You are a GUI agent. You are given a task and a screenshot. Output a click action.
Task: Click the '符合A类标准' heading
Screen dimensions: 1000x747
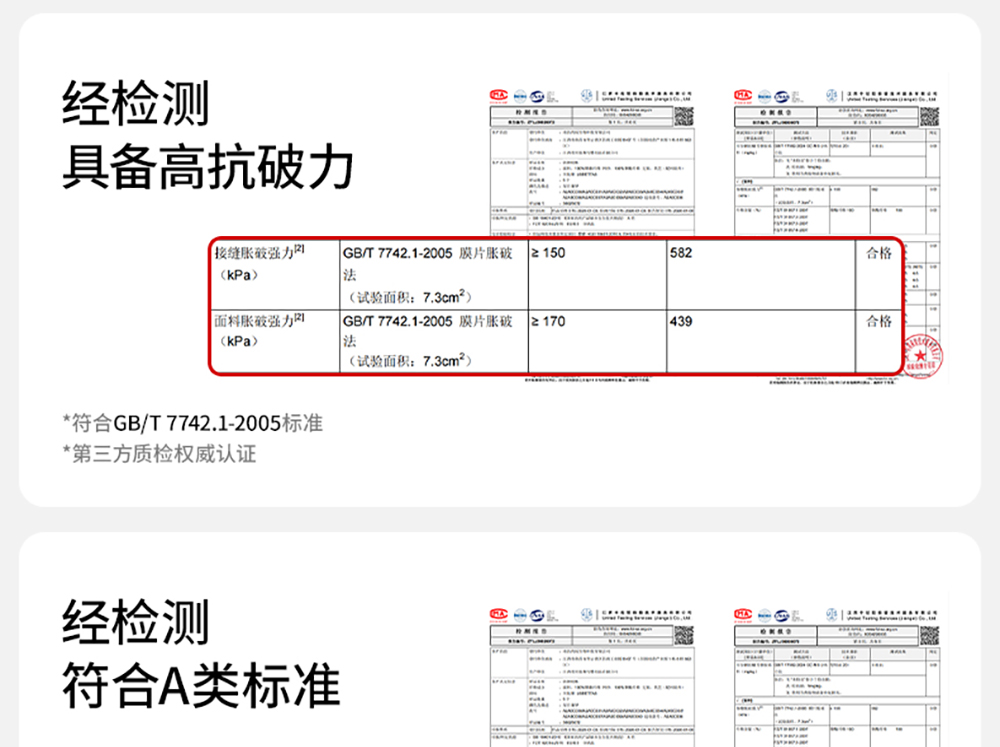click(202, 685)
